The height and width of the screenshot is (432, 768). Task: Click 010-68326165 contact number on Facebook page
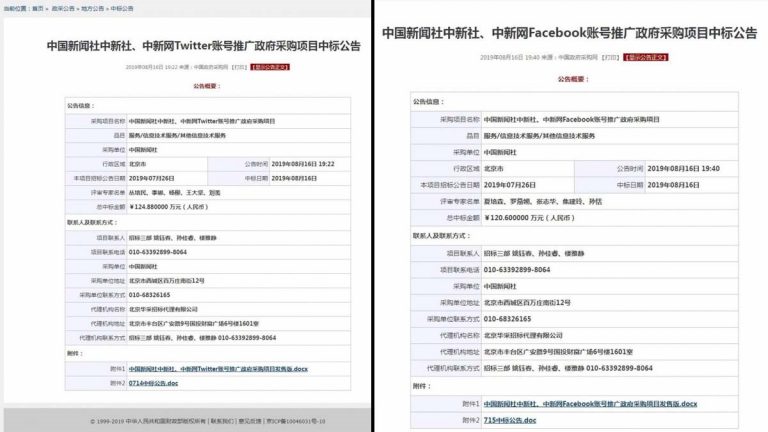click(x=507, y=319)
